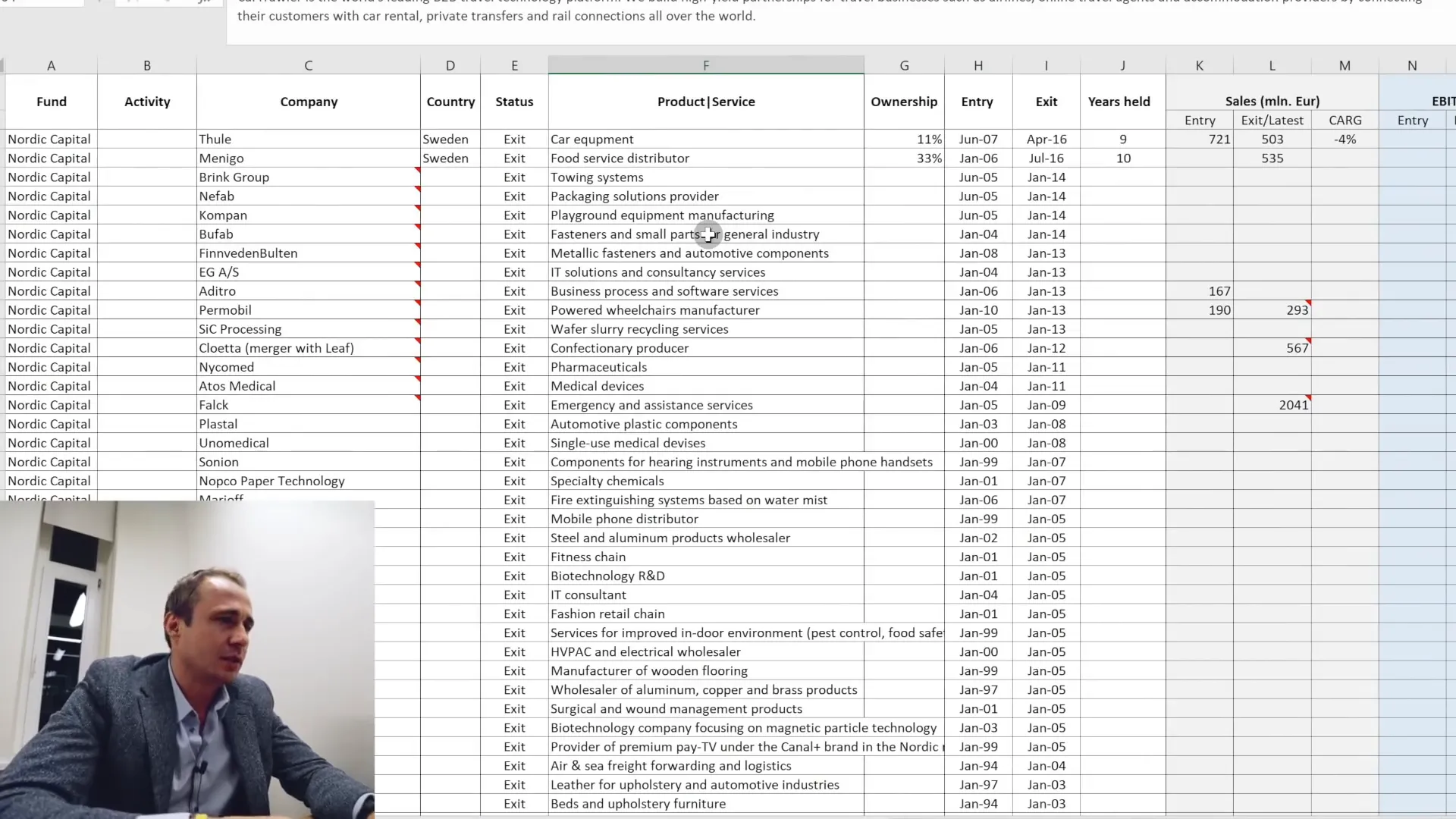Click the Fitness chain cell
Image resolution: width=1456 pixels, height=819 pixels.
[x=706, y=557]
